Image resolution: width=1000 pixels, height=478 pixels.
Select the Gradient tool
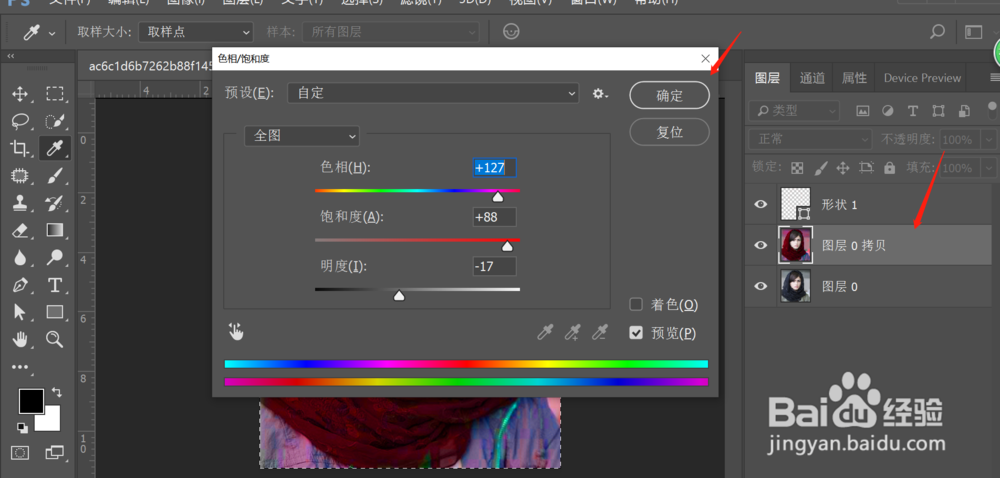(55, 230)
